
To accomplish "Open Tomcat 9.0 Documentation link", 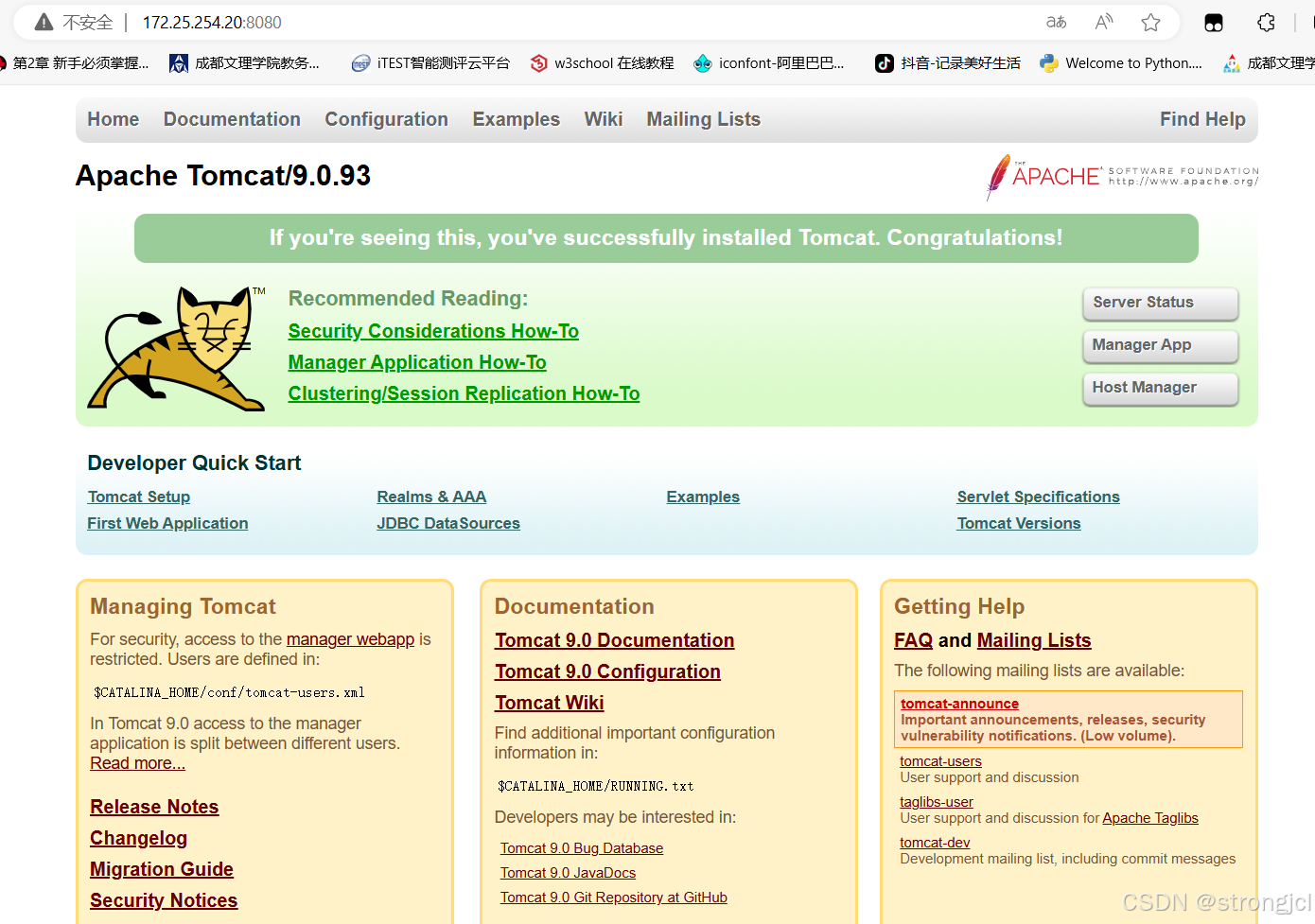I will [x=614, y=640].
